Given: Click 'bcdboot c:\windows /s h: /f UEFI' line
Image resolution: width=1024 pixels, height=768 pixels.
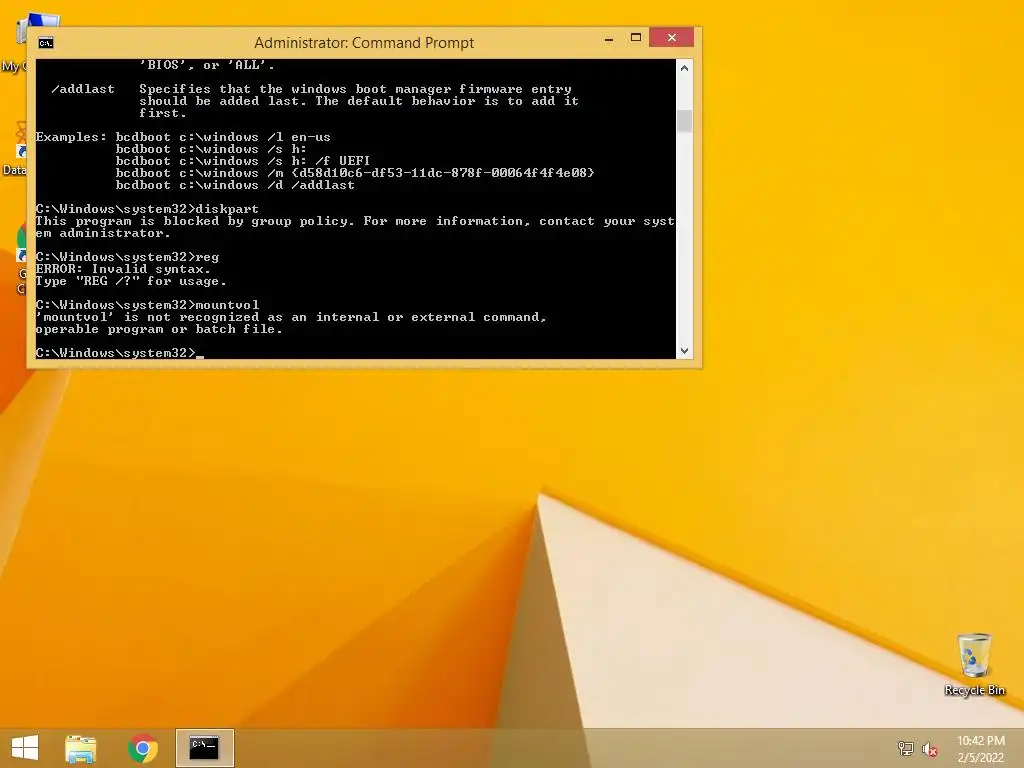Looking at the screenshot, I should [243, 161].
